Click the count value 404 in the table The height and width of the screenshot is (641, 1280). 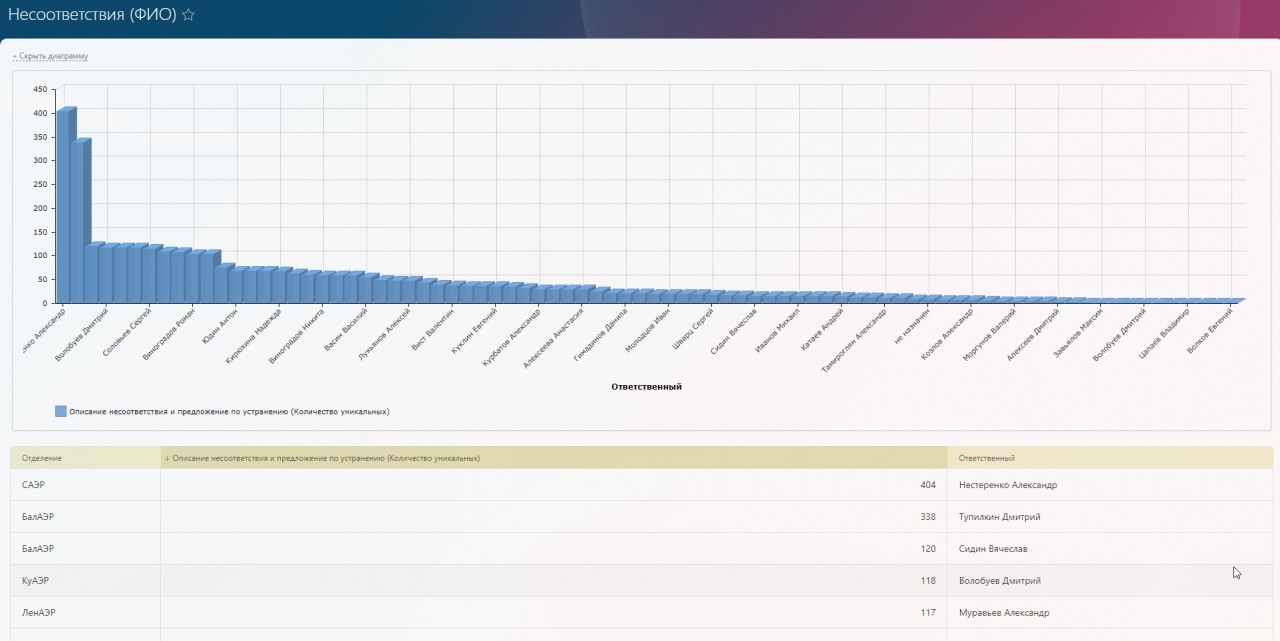927,485
